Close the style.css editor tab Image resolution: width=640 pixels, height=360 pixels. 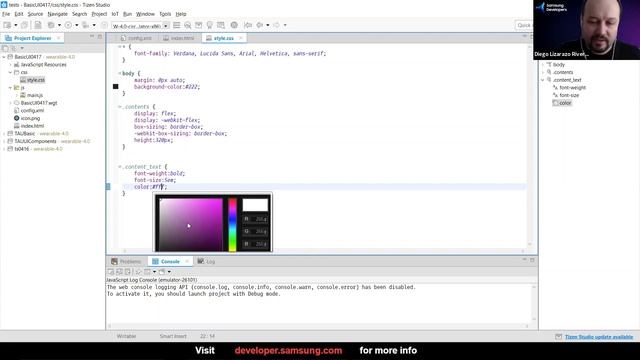pyautogui.click(x=241, y=38)
